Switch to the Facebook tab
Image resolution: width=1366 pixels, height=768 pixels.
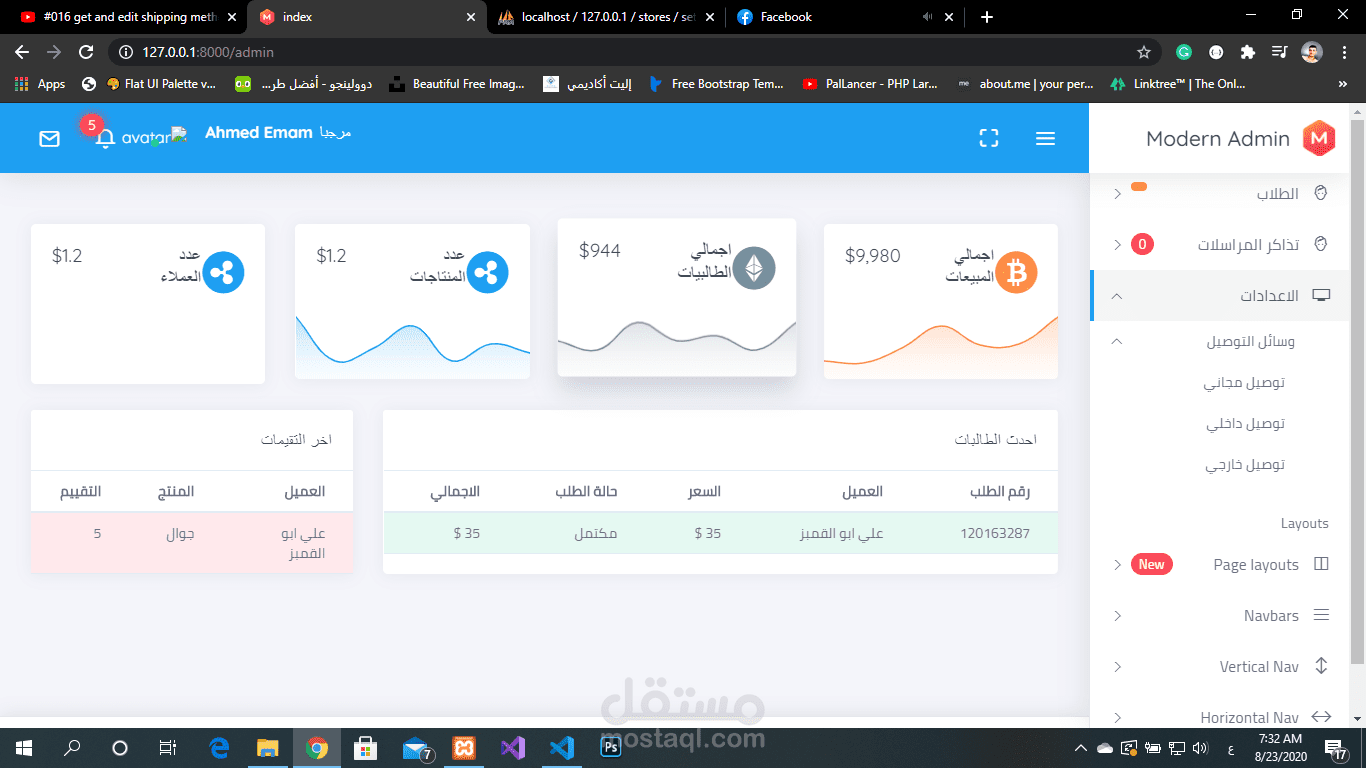845,17
